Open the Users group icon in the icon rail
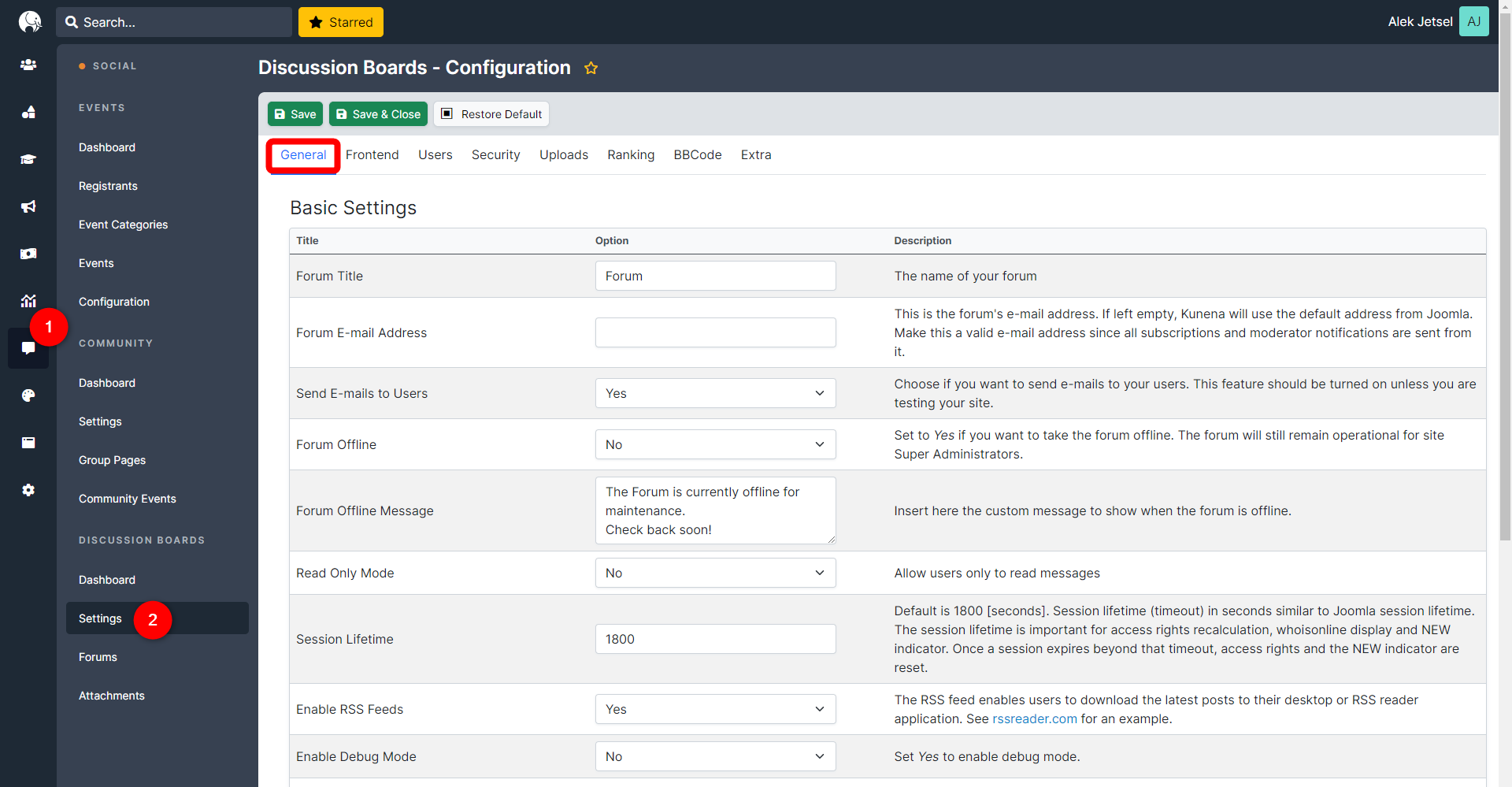The width and height of the screenshot is (1512, 787). click(28, 65)
